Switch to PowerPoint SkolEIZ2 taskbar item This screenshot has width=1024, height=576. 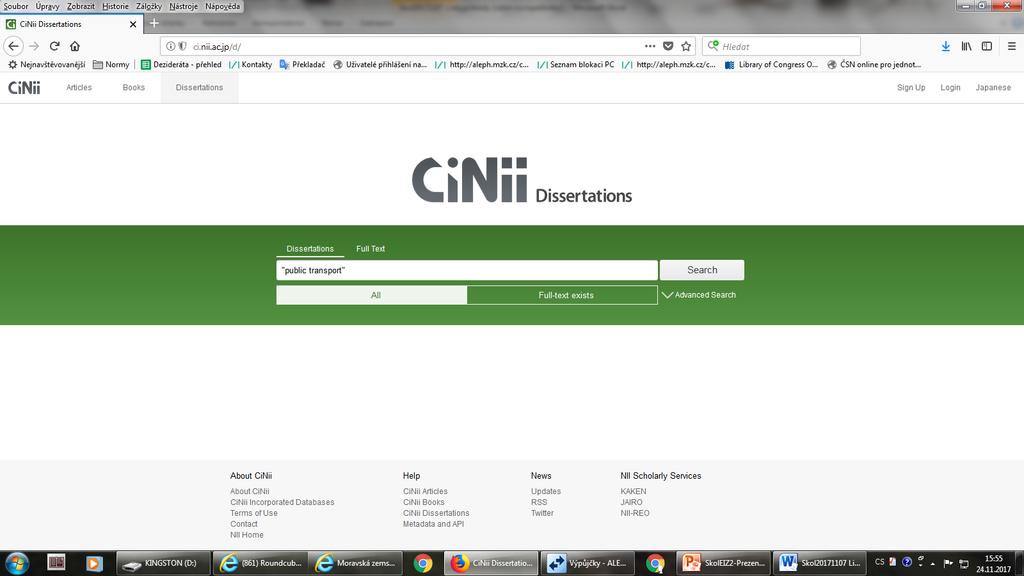click(722, 563)
